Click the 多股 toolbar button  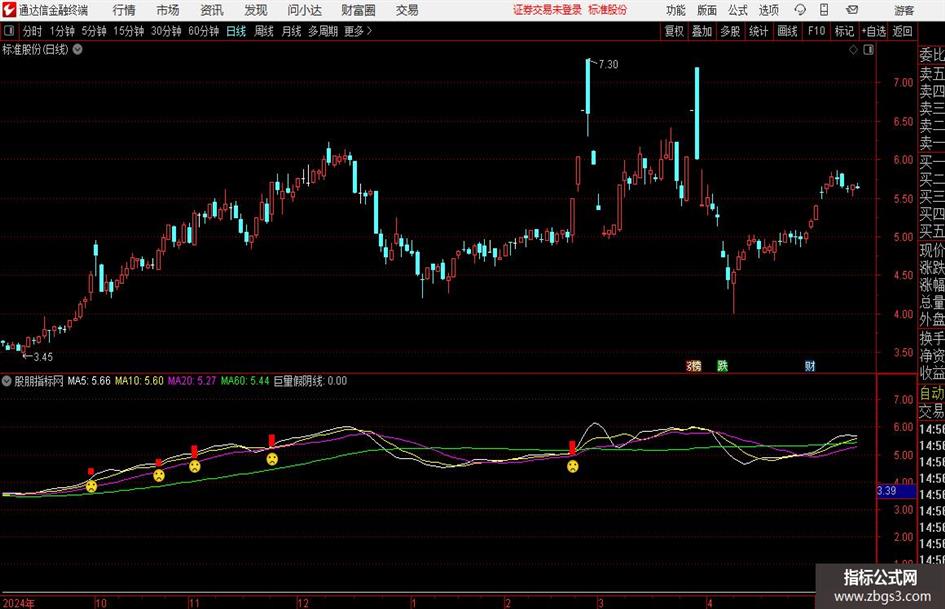click(730, 31)
